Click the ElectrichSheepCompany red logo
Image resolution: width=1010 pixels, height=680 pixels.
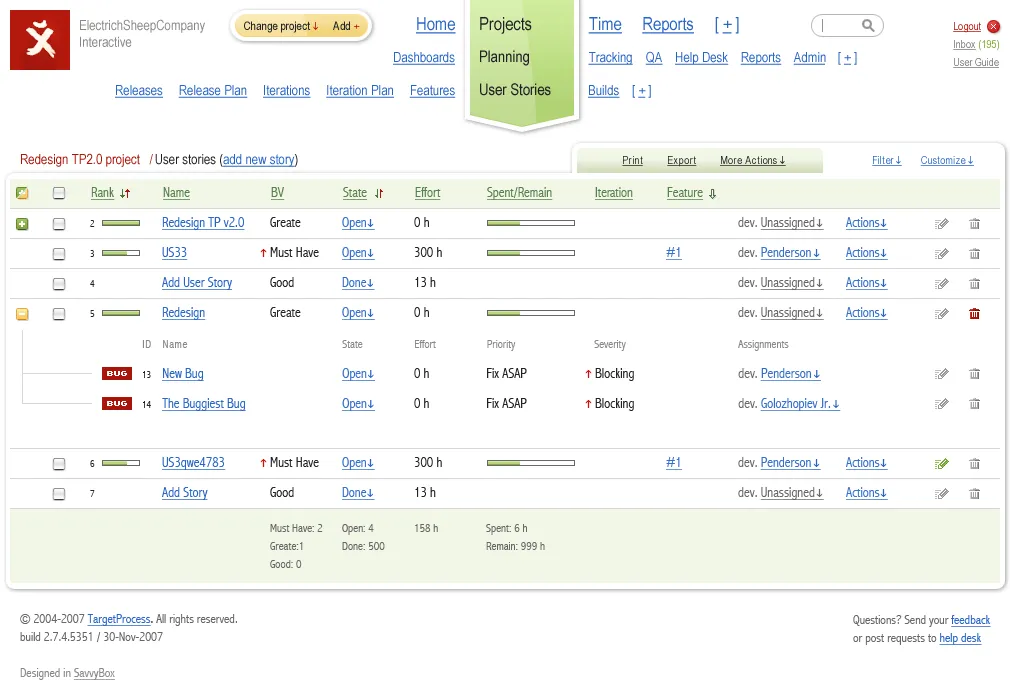(x=40, y=40)
